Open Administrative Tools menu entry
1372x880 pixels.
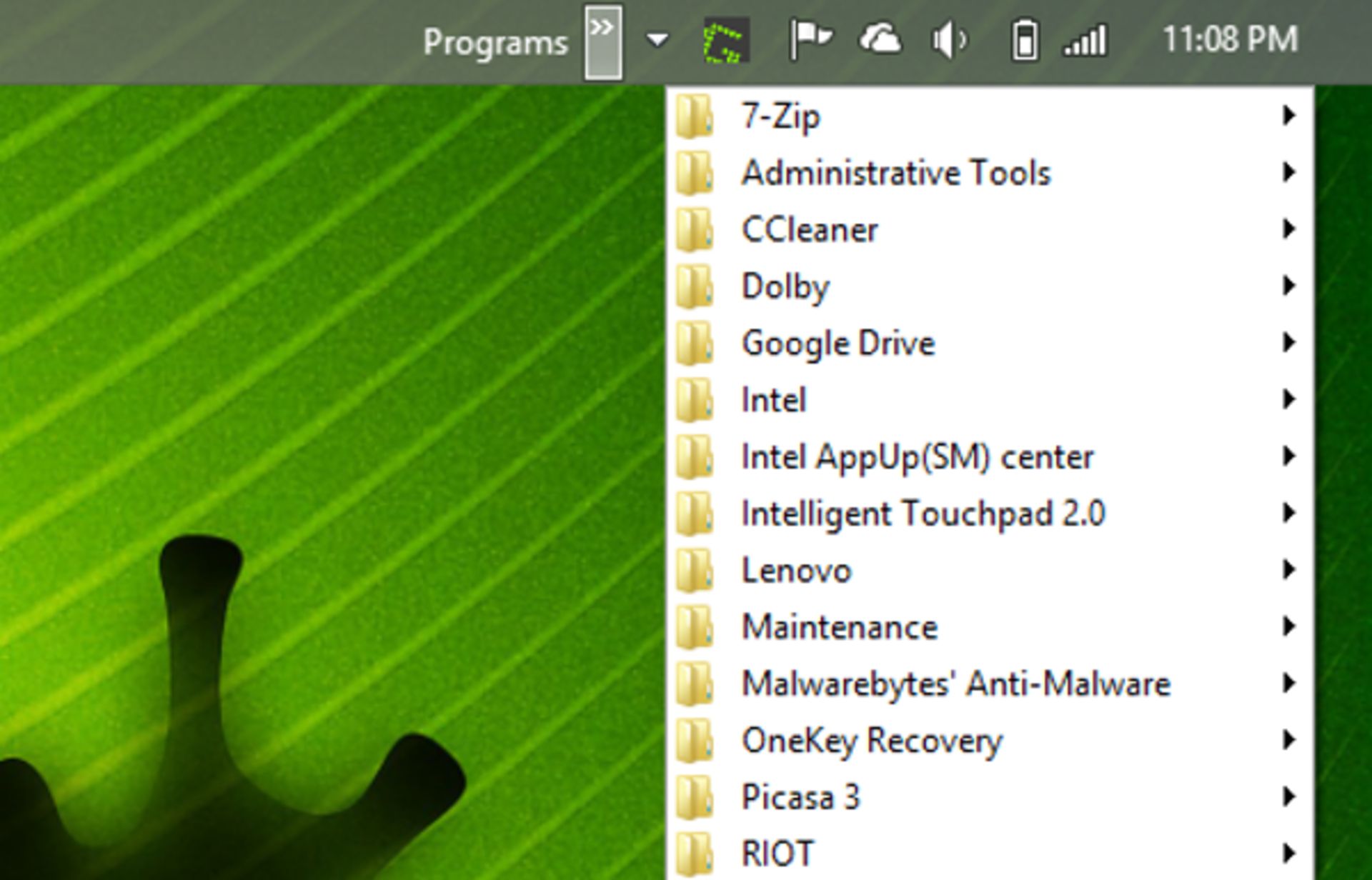(990, 172)
